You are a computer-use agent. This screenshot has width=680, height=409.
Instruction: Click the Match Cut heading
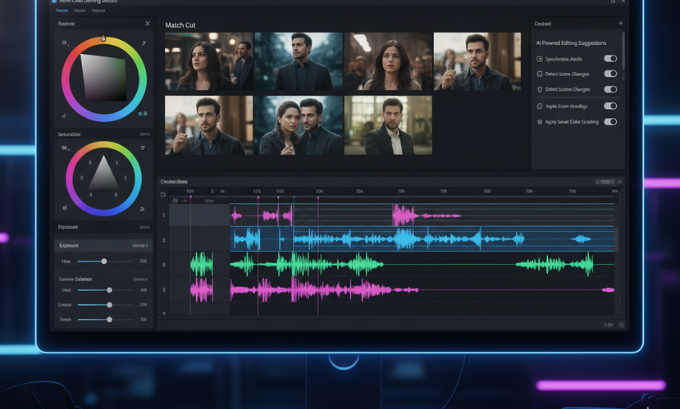[180, 25]
